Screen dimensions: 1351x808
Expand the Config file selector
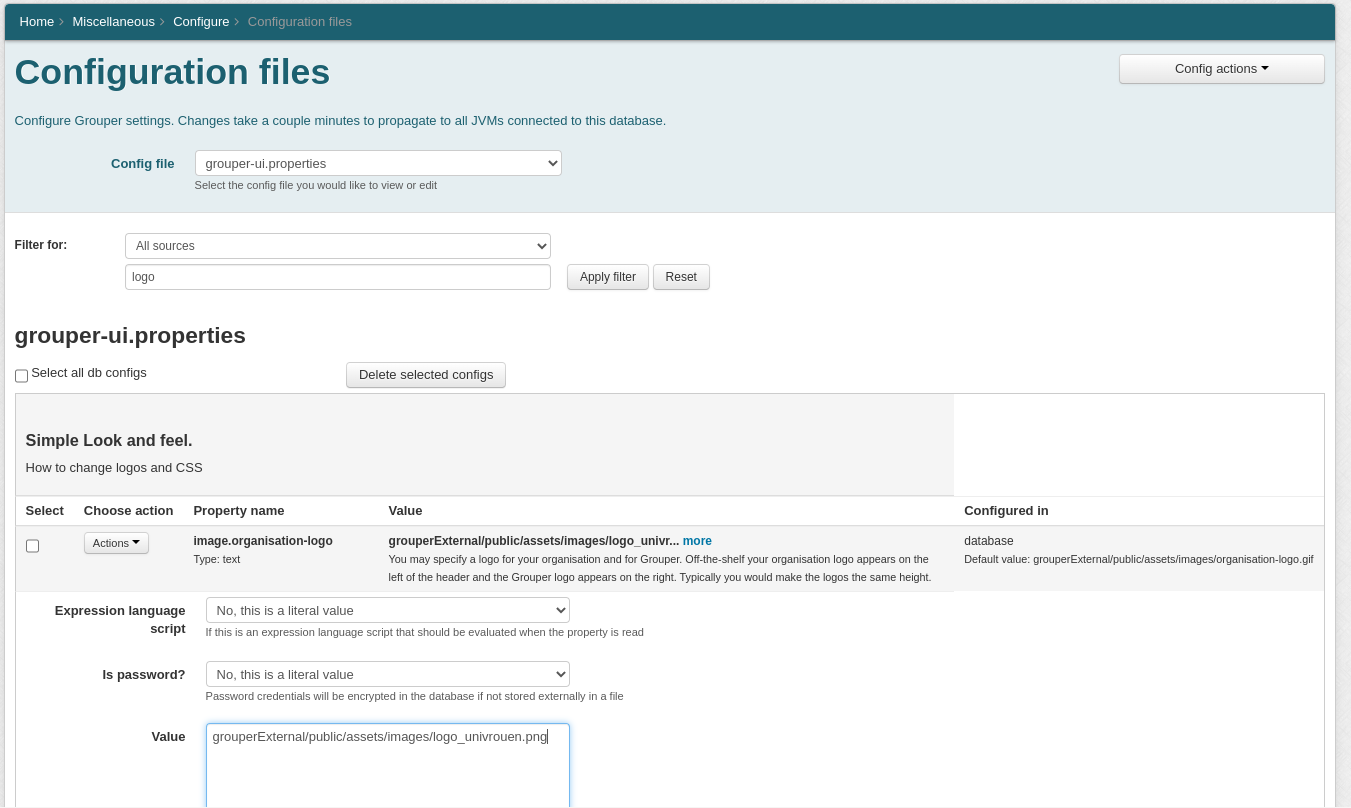[378, 163]
